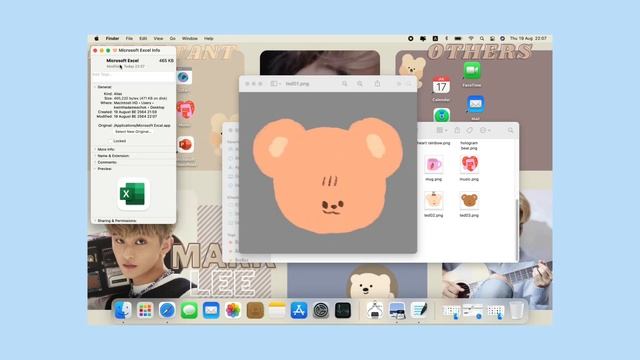Open the App Store from the Dock
Image resolution: width=640 pixels, height=360 pixels.
tap(299, 311)
